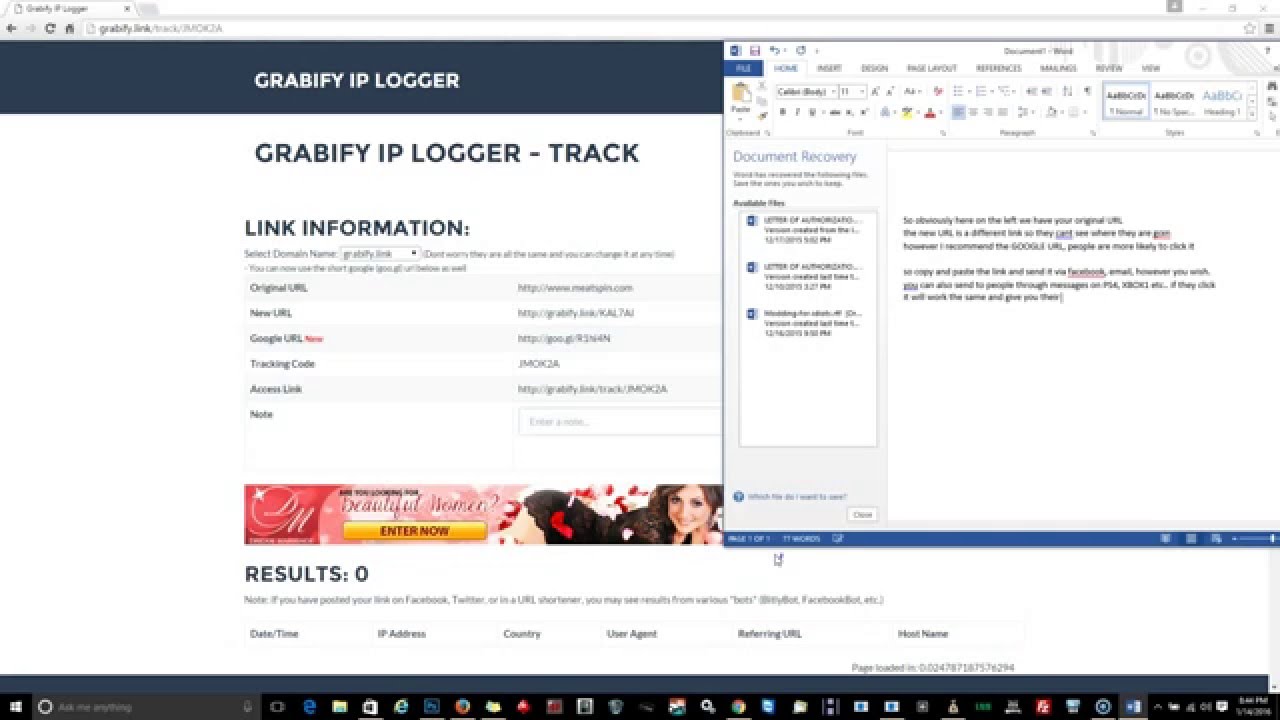Click the Save icon in Word's quick access toolbar
Viewport: 1280px width, 720px height.
point(754,50)
